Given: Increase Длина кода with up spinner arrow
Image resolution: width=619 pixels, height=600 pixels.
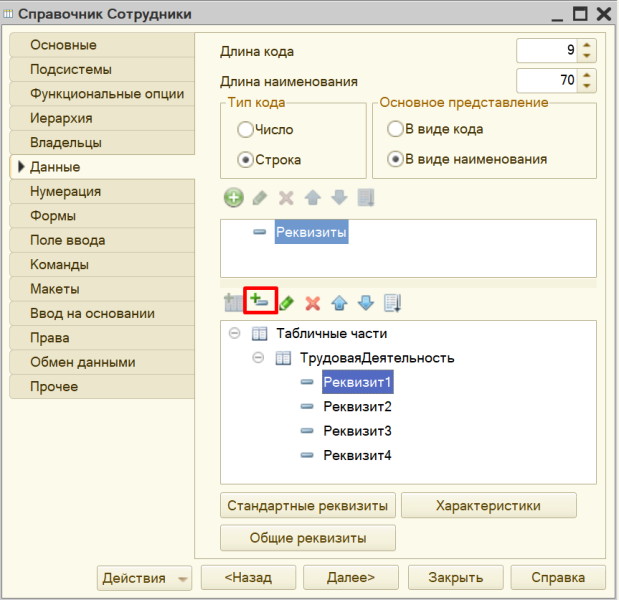Looking at the screenshot, I should [x=587, y=44].
